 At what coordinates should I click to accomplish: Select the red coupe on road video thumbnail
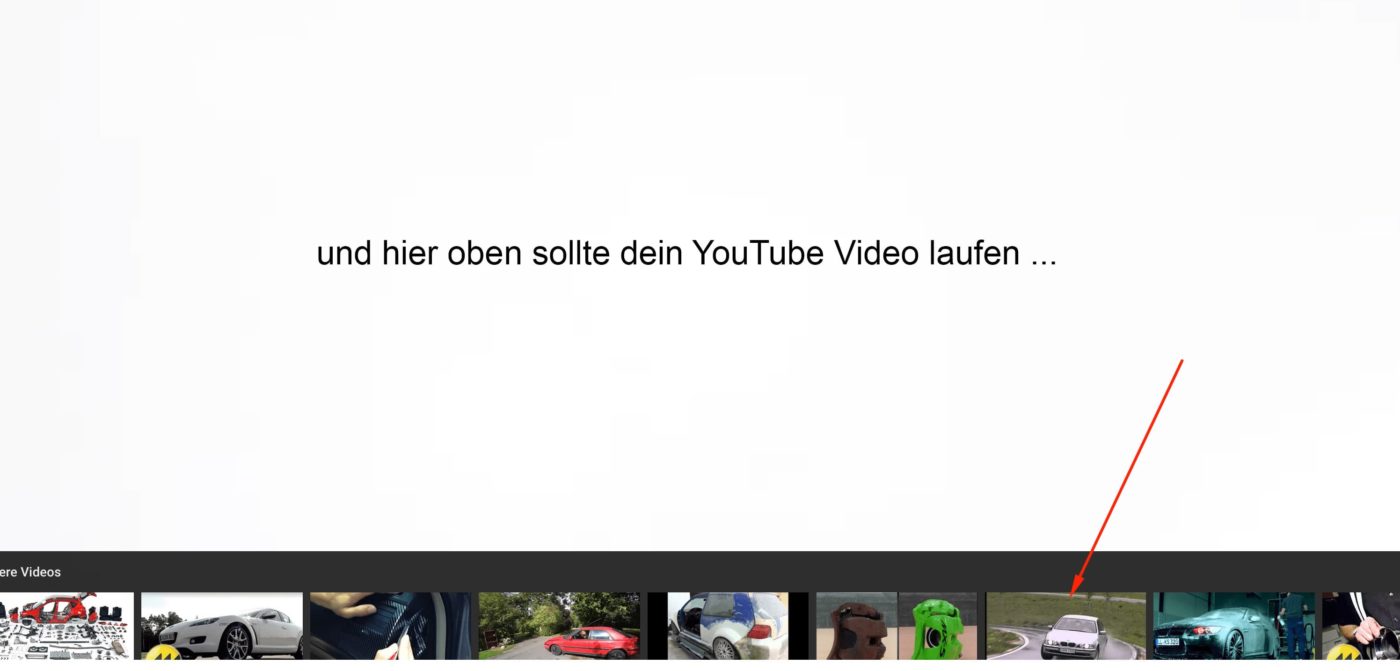[x=559, y=626]
